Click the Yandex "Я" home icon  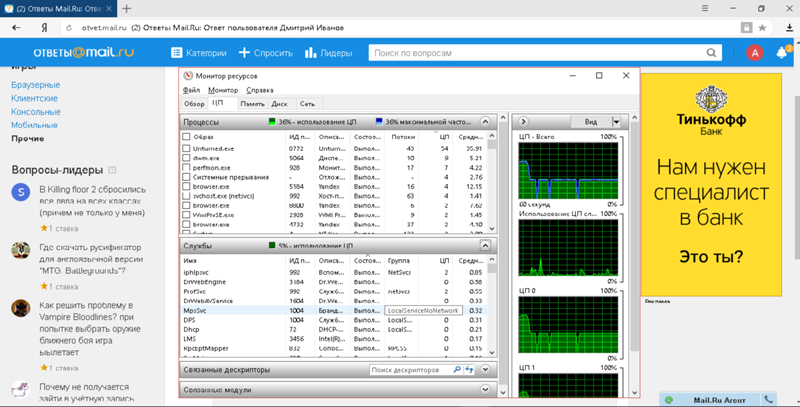click(x=44, y=28)
